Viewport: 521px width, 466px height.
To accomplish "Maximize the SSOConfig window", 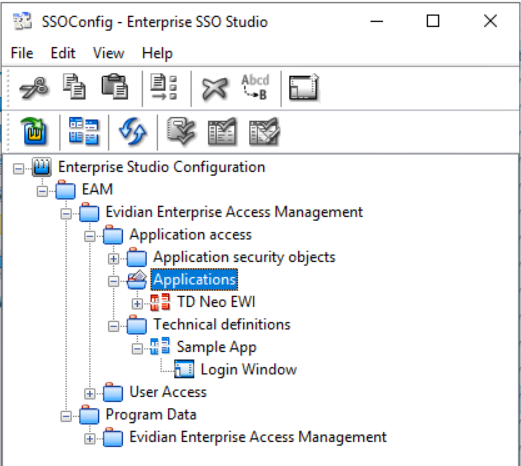I will click(x=433, y=21).
